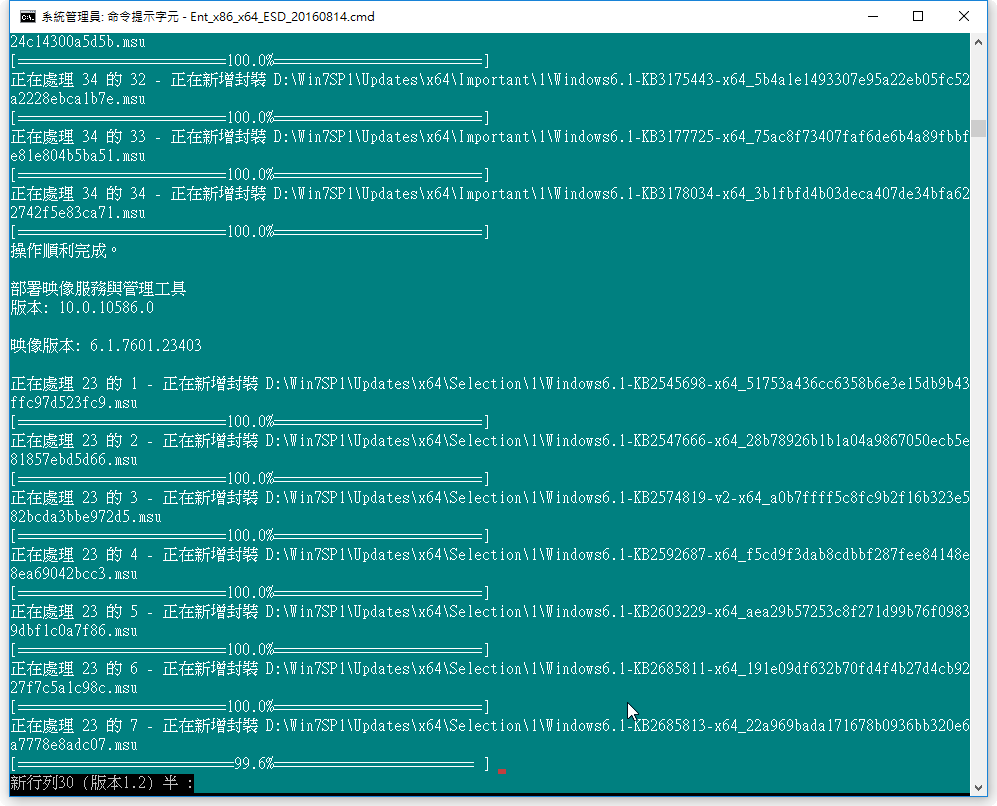997x806 pixels.
Task: Click the line containing KB2574819-v2-x64
Action: 490,498
